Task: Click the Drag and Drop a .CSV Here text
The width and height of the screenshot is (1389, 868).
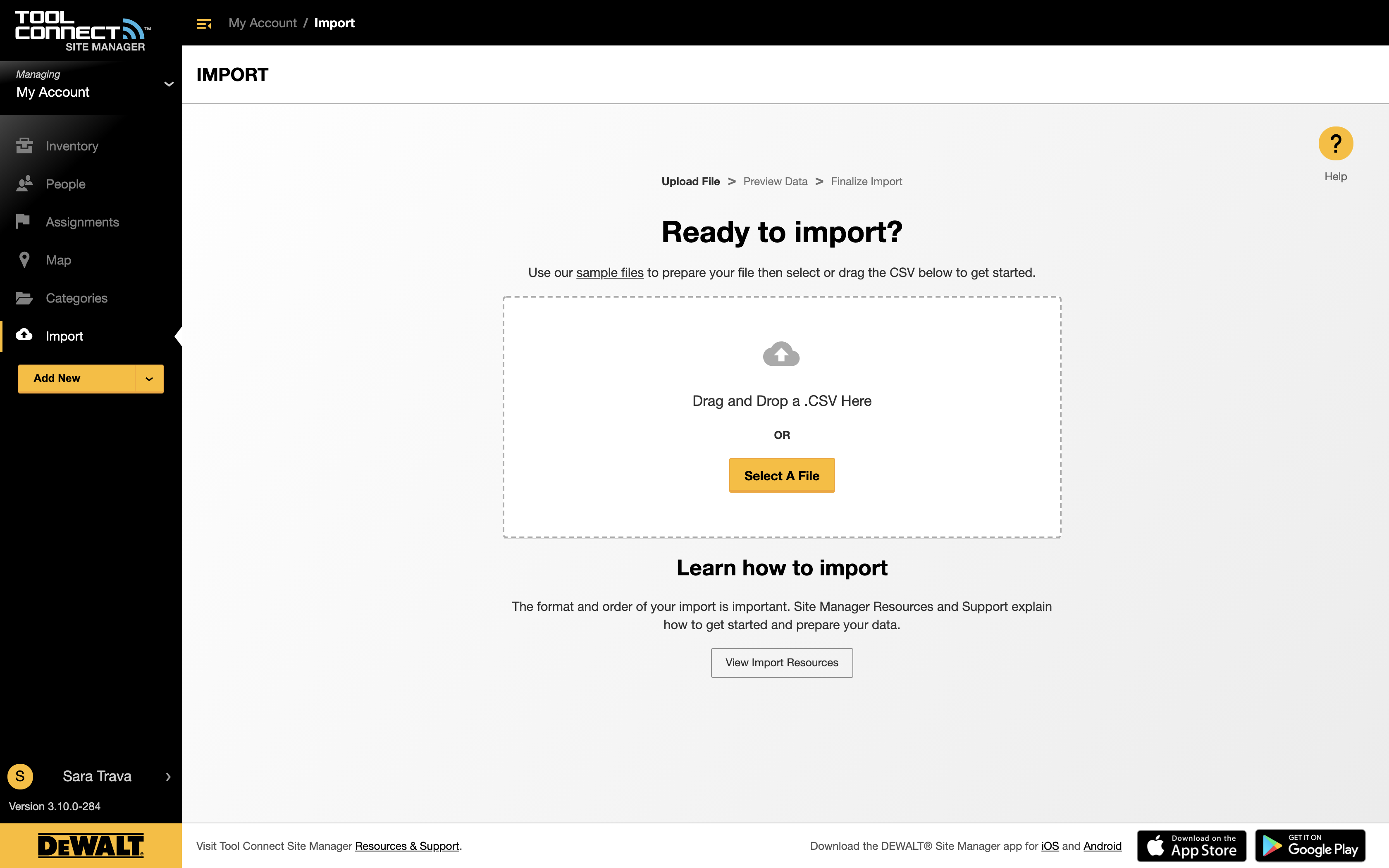Action: 782,401
